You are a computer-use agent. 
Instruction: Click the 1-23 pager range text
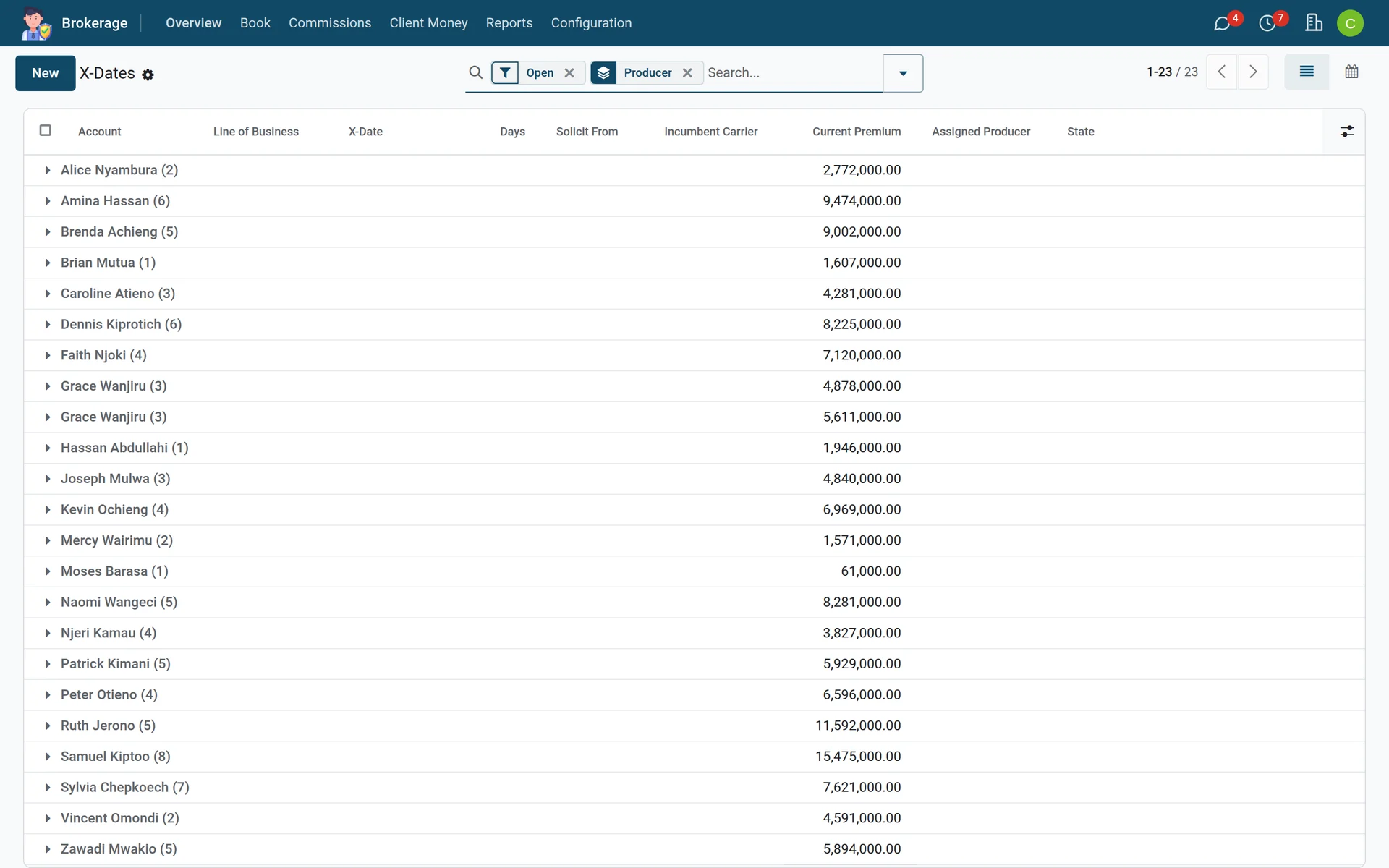(1159, 72)
